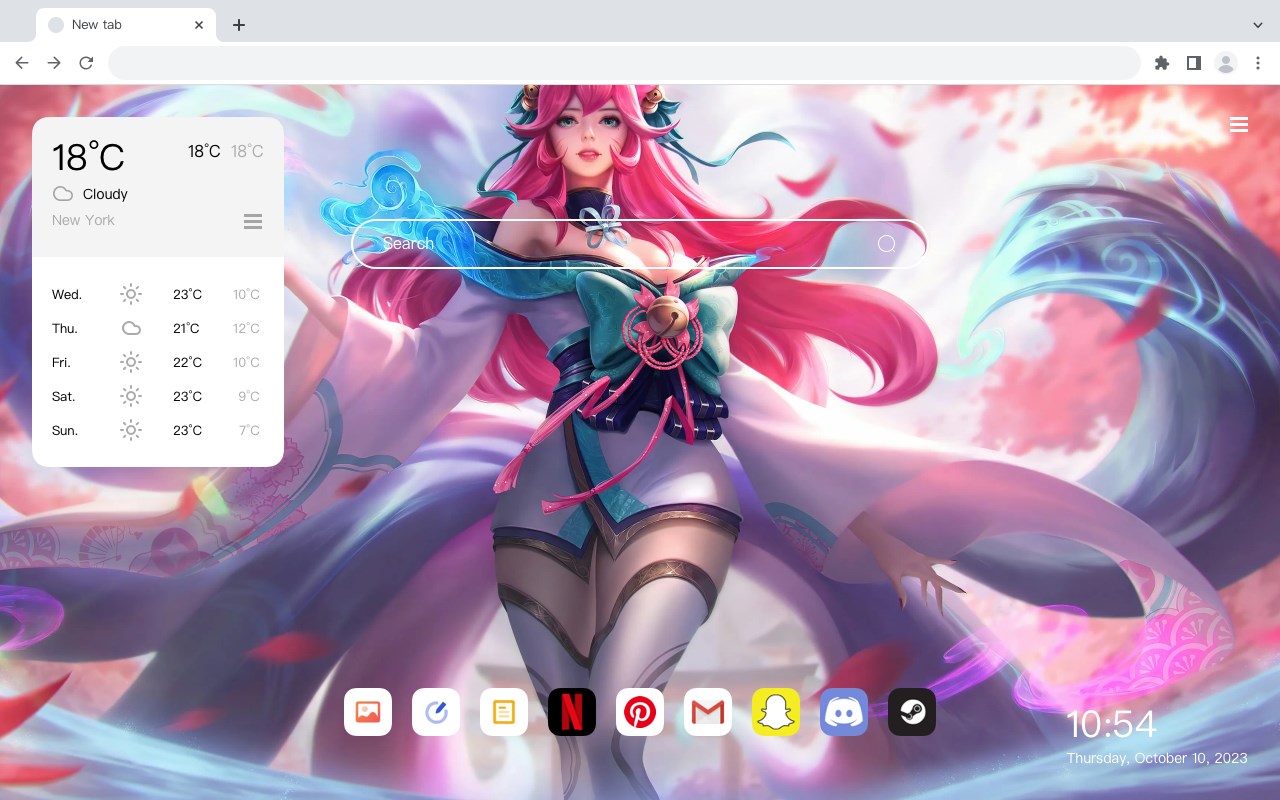Close the New tab tab
Image resolution: width=1280 pixels, height=800 pixels.
coord(199,25)
